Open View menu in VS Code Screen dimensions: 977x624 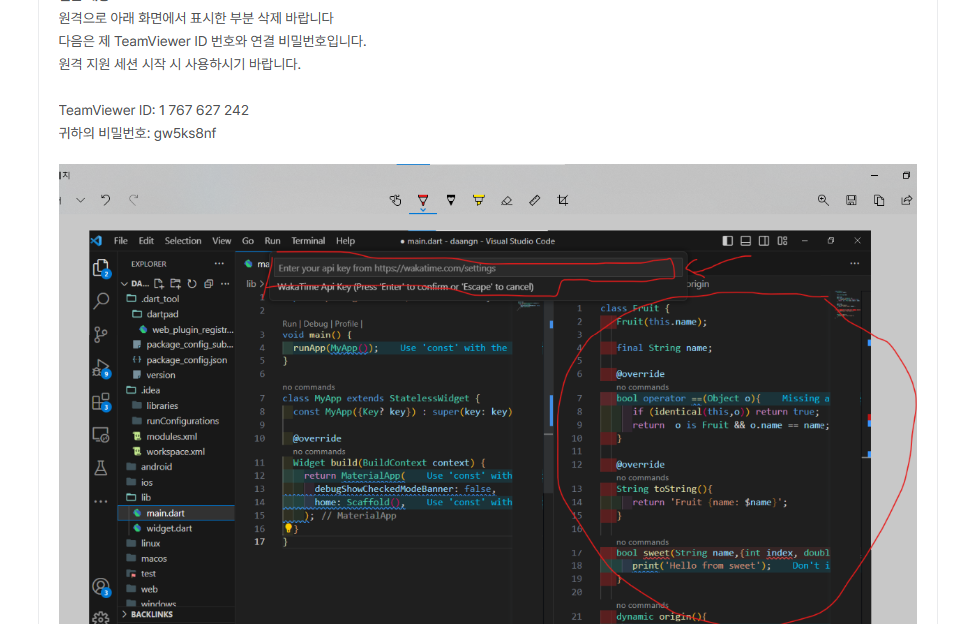pos(222,241)
